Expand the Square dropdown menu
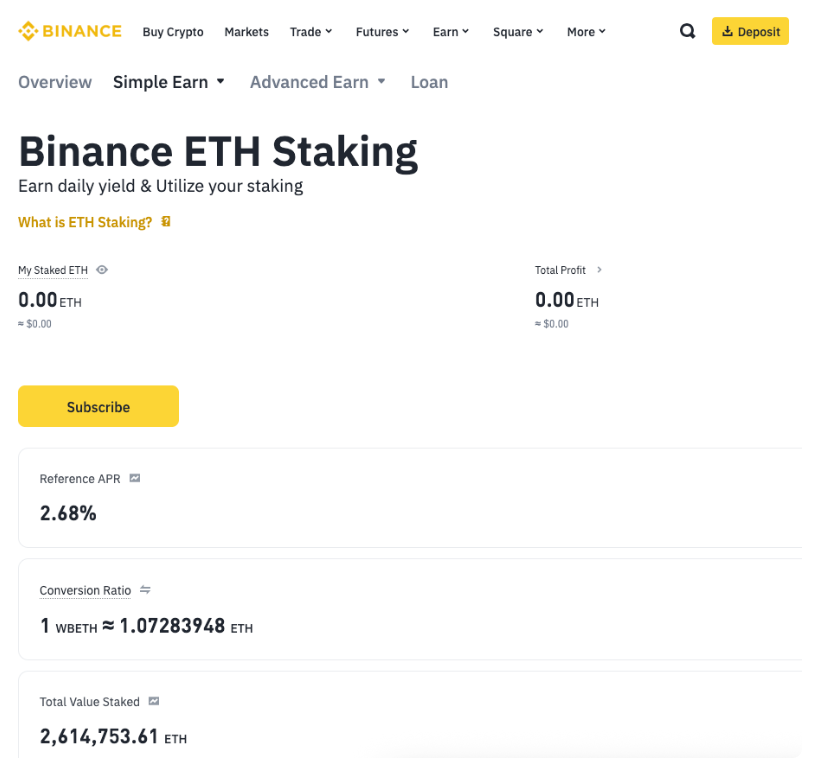The image size is (827, 778). [x=518, y=32]
